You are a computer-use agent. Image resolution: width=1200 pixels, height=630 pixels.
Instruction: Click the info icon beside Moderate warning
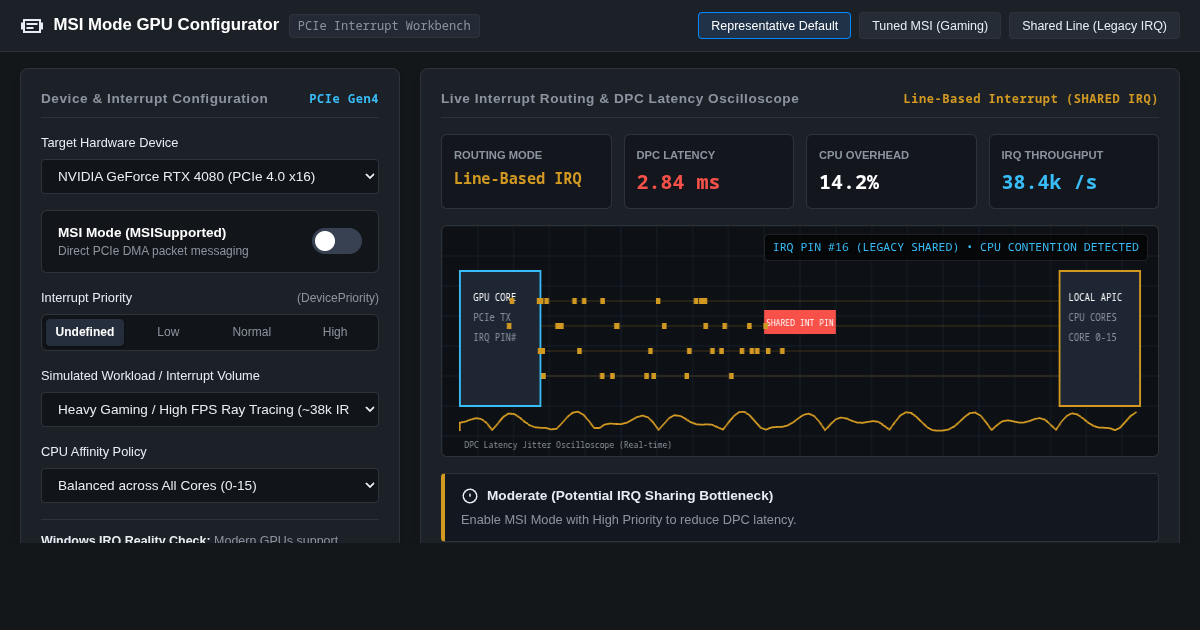[x=470, y=496]
